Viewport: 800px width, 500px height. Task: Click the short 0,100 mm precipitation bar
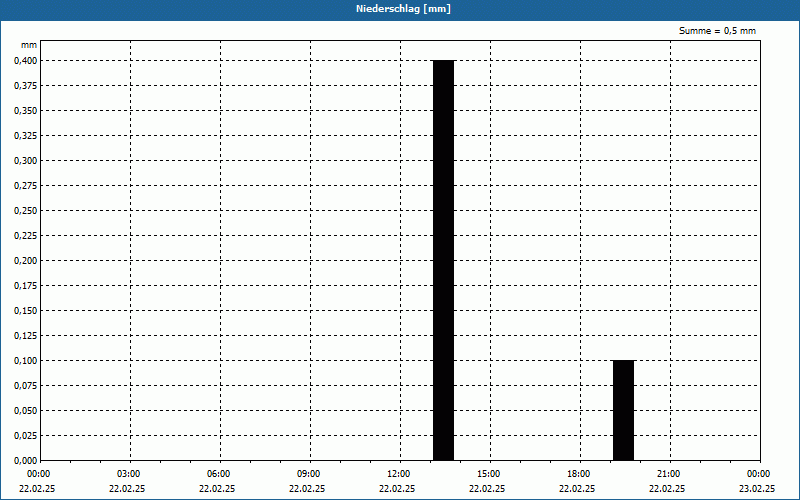tap(623, 410)
